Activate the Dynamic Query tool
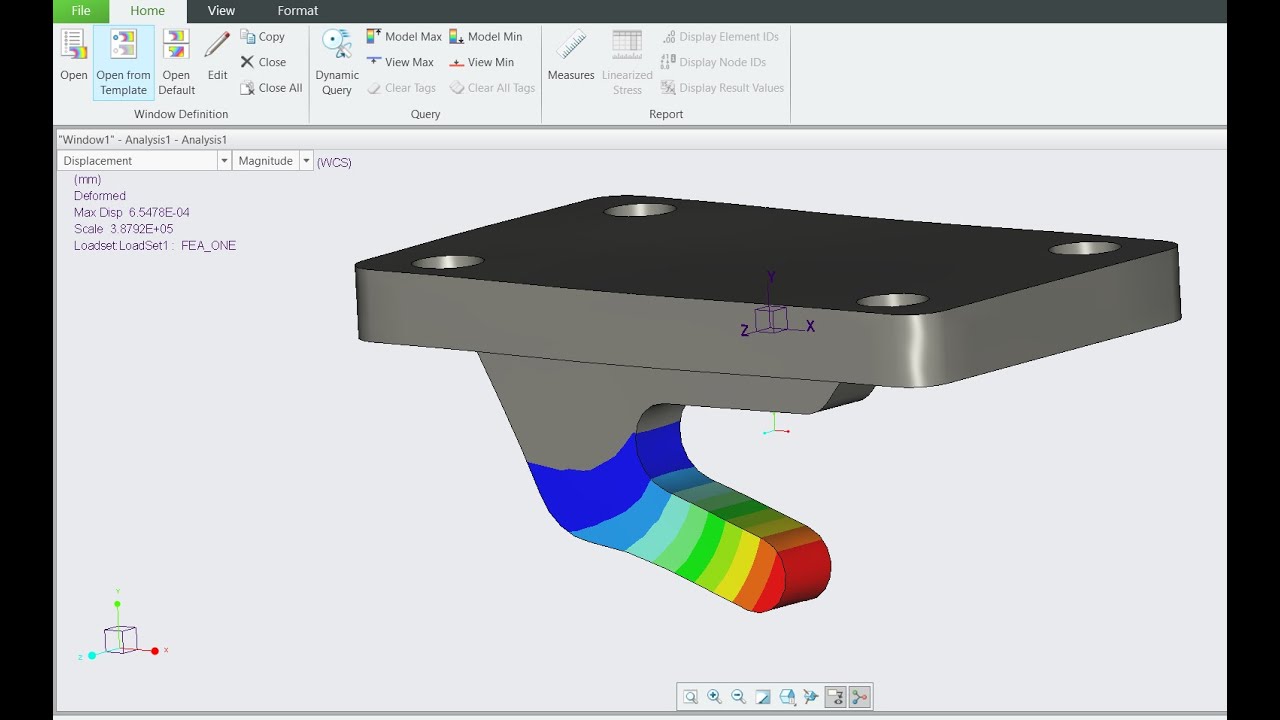Viewport: 1280px width, 720px height. 337,62
